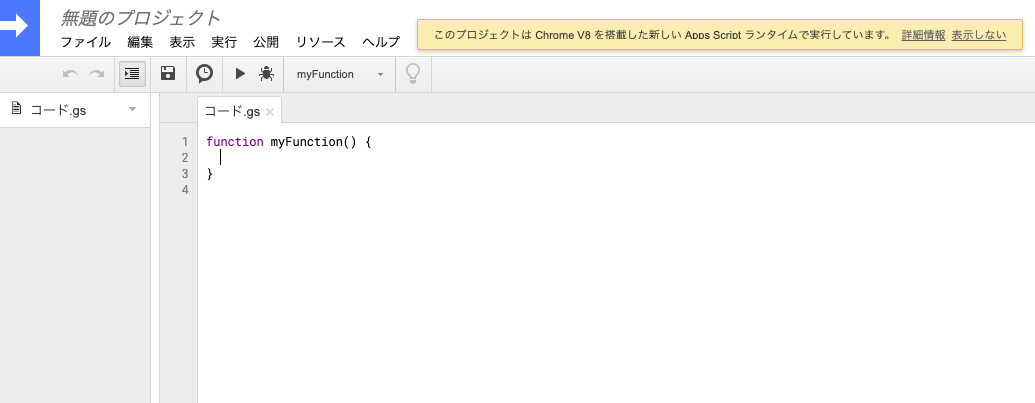This screenshot has width=1035, height=403.
Task: Save the project with floppy disk icon
Action: pos(168,73)
